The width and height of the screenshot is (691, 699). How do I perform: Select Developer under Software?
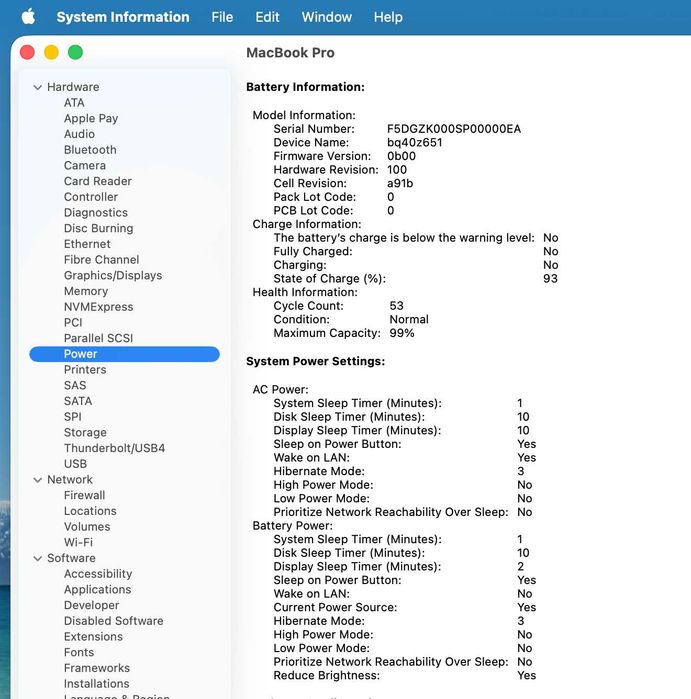(91, 605)
